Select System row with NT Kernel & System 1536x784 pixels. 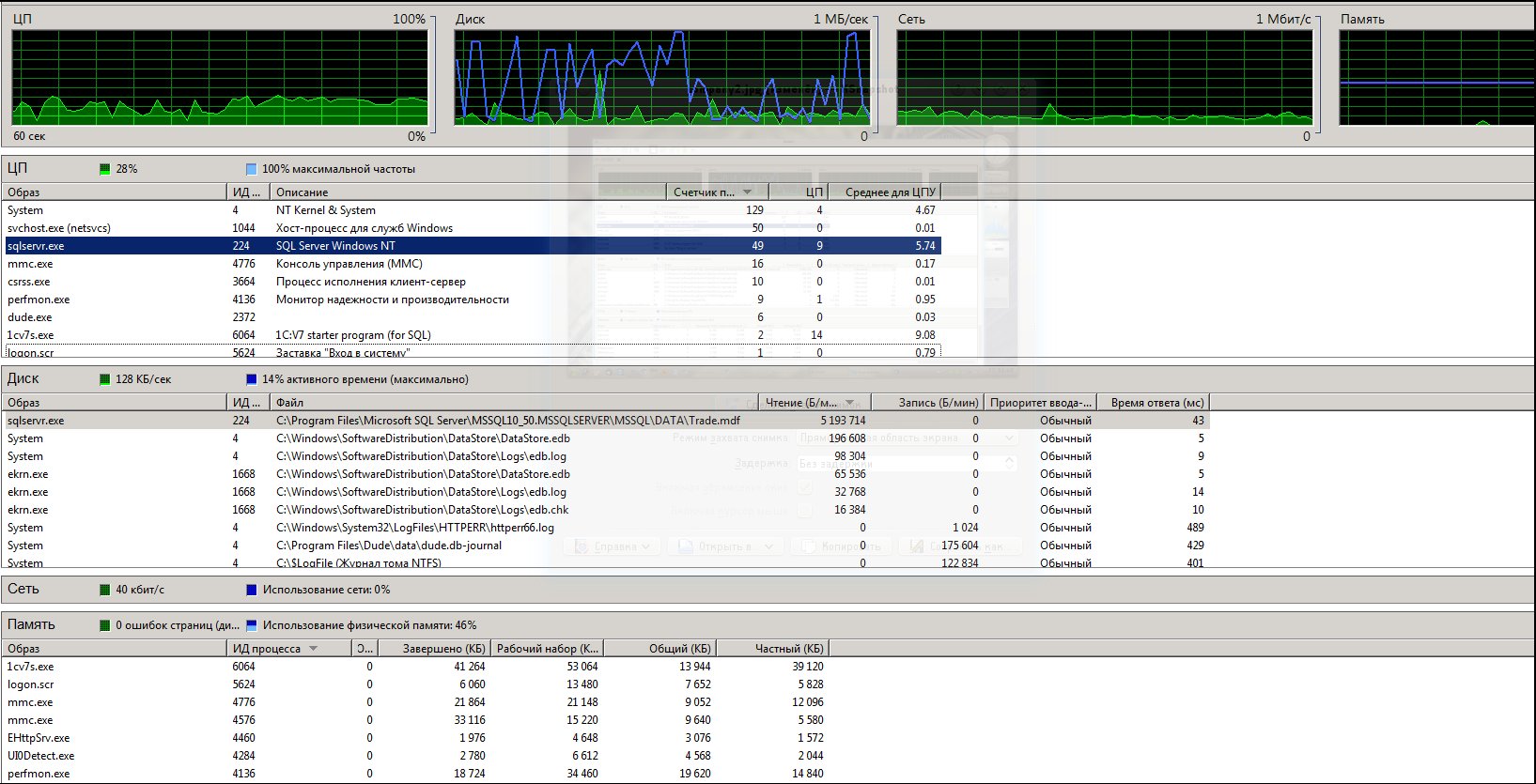pyautogui.click(x=473, y=210)
